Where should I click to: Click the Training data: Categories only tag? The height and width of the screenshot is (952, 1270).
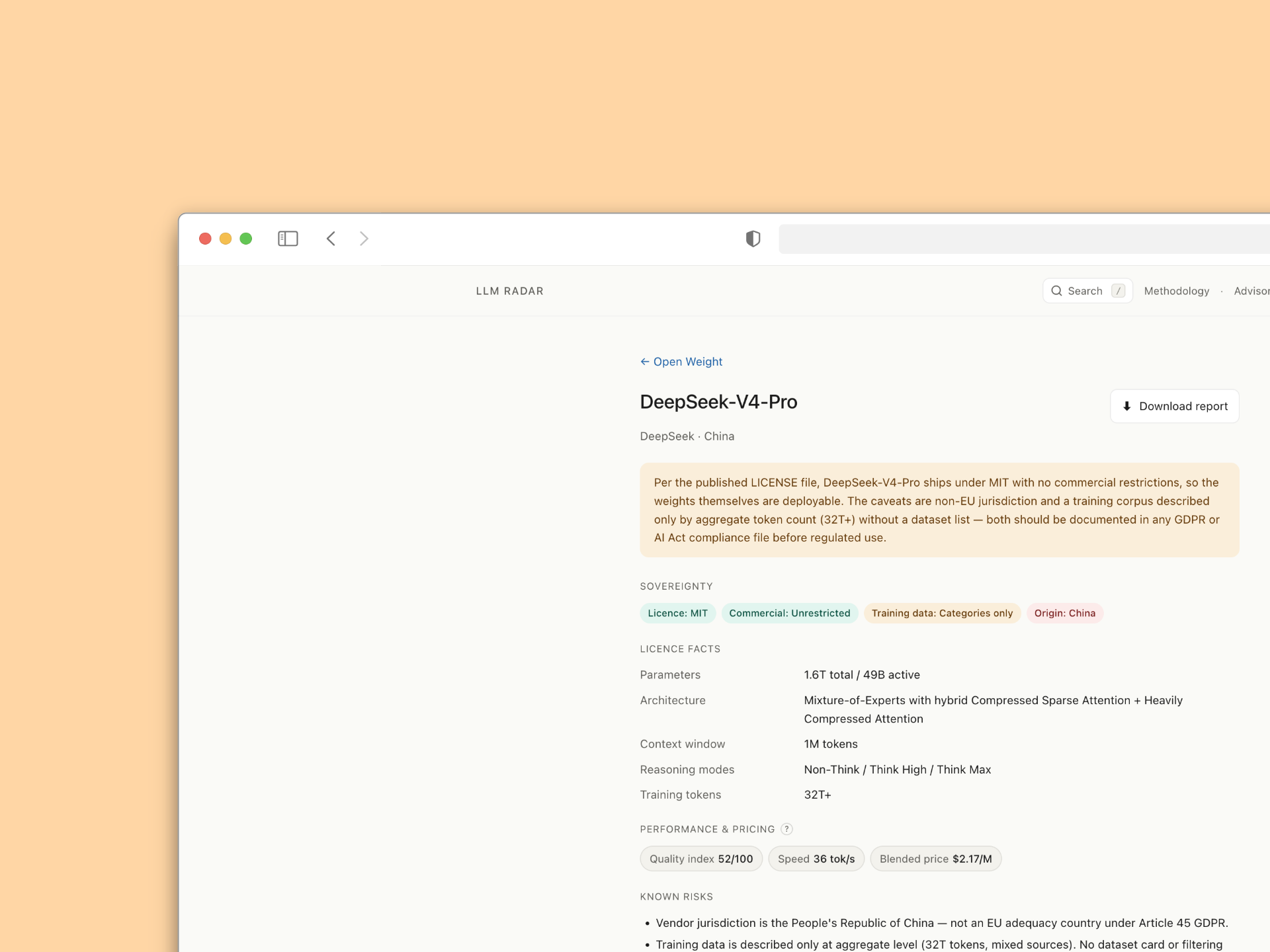(x=942, y=614)
